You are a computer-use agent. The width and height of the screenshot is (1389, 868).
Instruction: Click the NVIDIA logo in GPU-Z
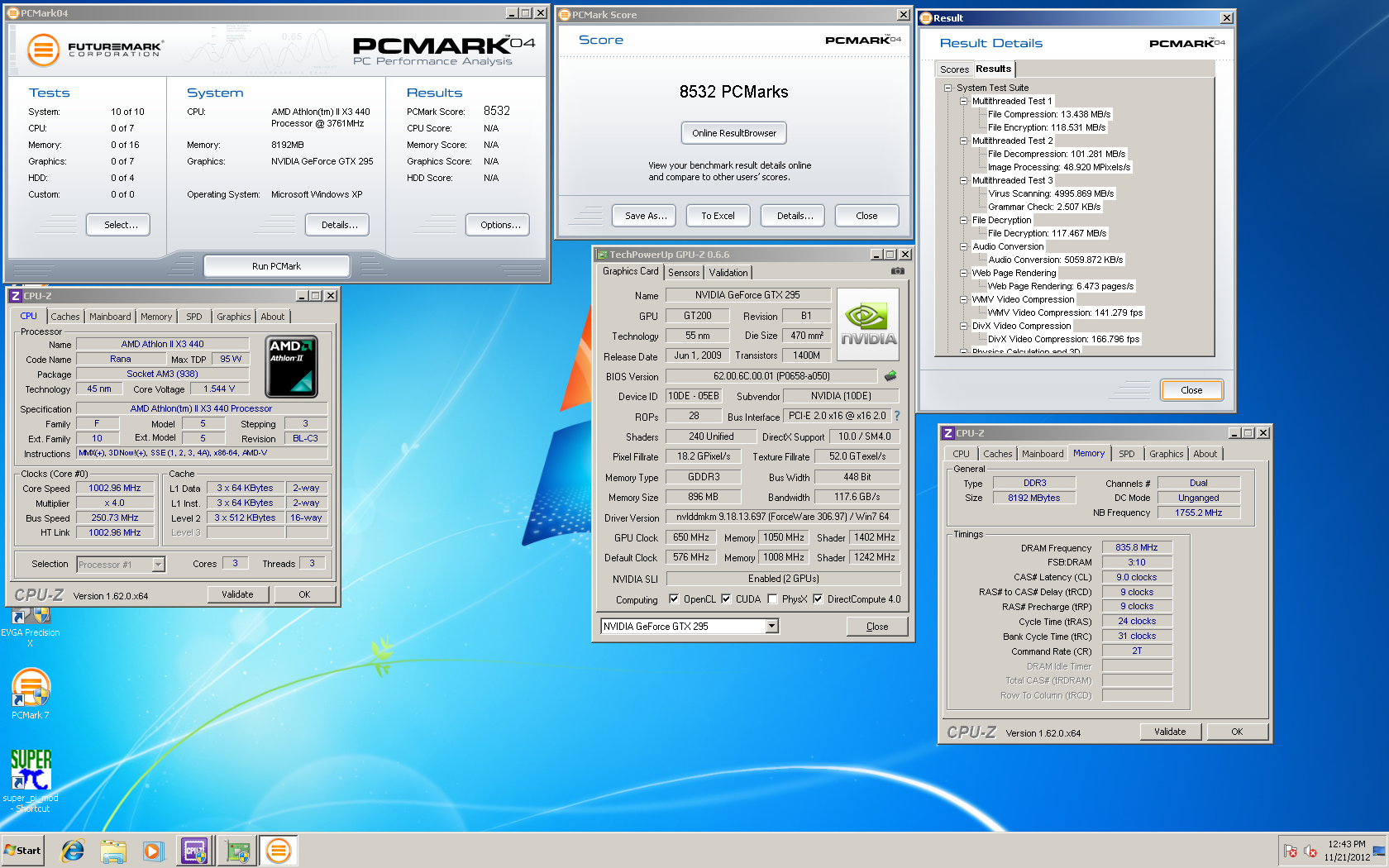[x=868, y=324]
